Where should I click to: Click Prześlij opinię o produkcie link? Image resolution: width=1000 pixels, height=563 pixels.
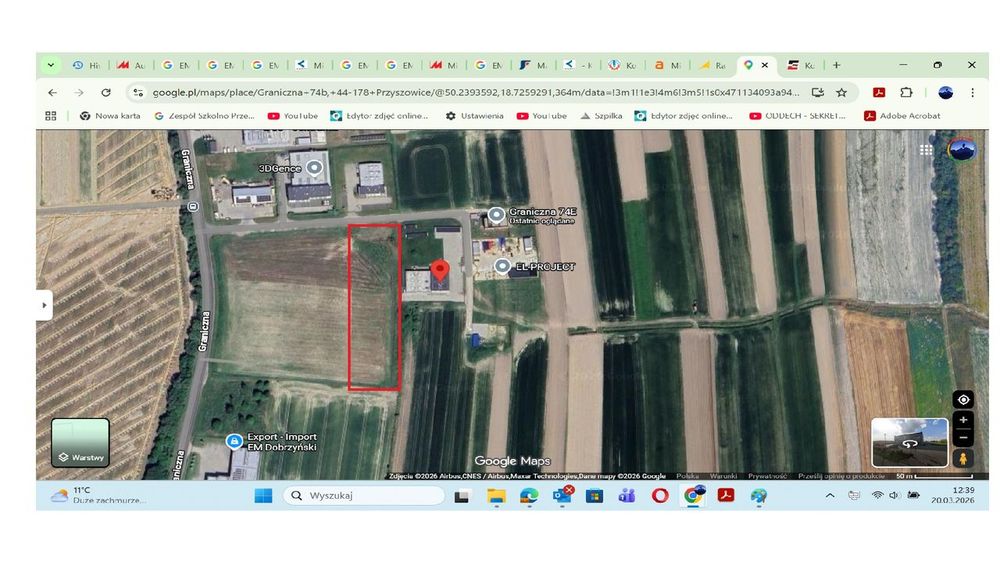click(841, 476)
